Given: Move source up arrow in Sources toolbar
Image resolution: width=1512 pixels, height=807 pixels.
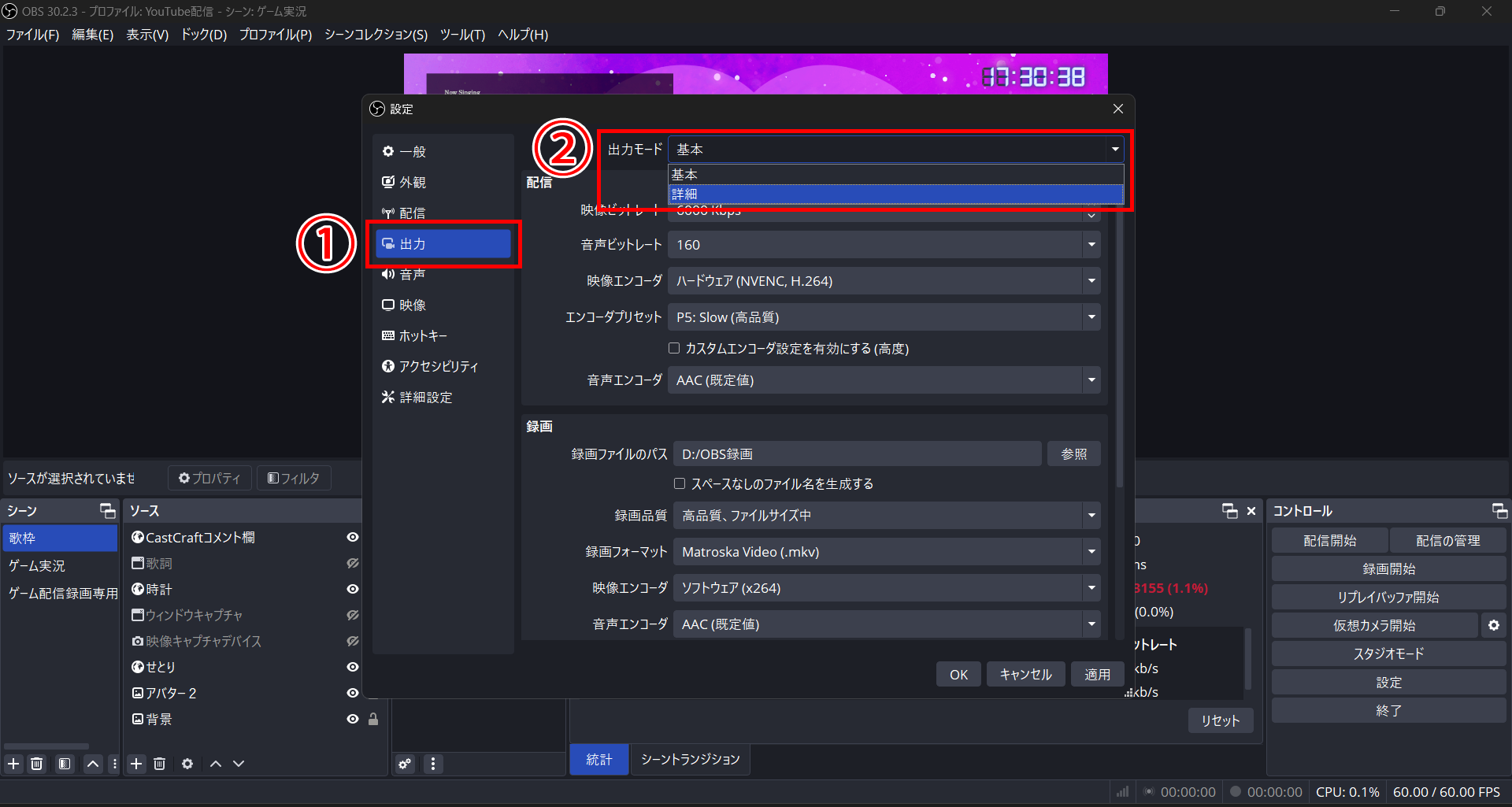Looking at the screenshot, I should 216,764.
